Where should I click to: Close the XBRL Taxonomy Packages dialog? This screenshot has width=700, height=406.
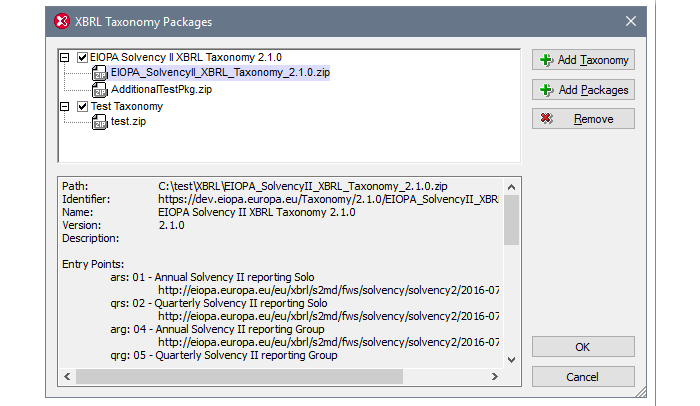coord(630,21)
